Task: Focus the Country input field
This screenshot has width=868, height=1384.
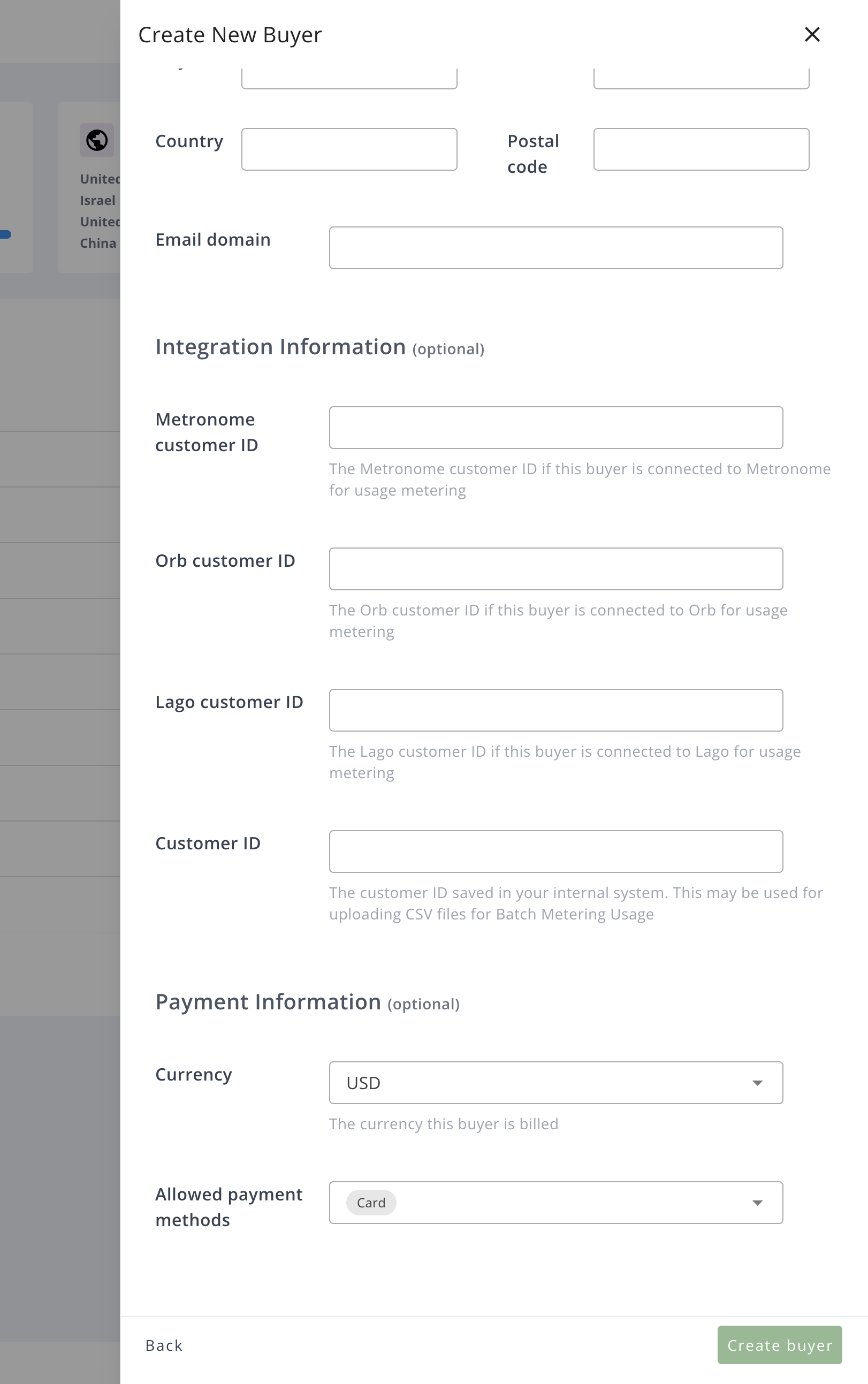Action: coord(349,149)
